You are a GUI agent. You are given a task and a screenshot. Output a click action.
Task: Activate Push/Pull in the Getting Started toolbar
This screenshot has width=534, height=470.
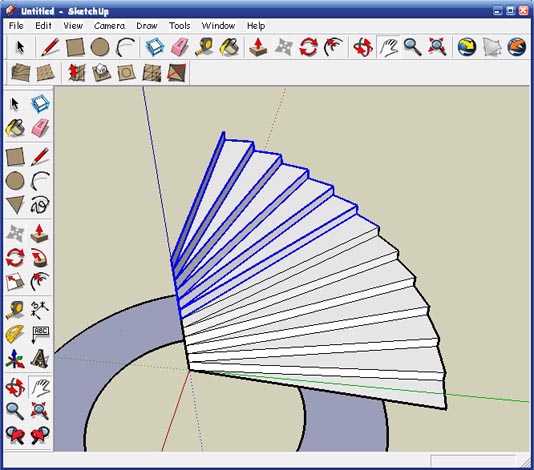(x=258, y=47)
